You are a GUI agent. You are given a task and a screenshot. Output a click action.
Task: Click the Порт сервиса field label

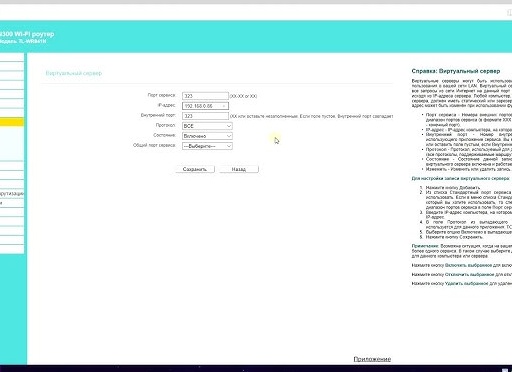coord(161,95)
